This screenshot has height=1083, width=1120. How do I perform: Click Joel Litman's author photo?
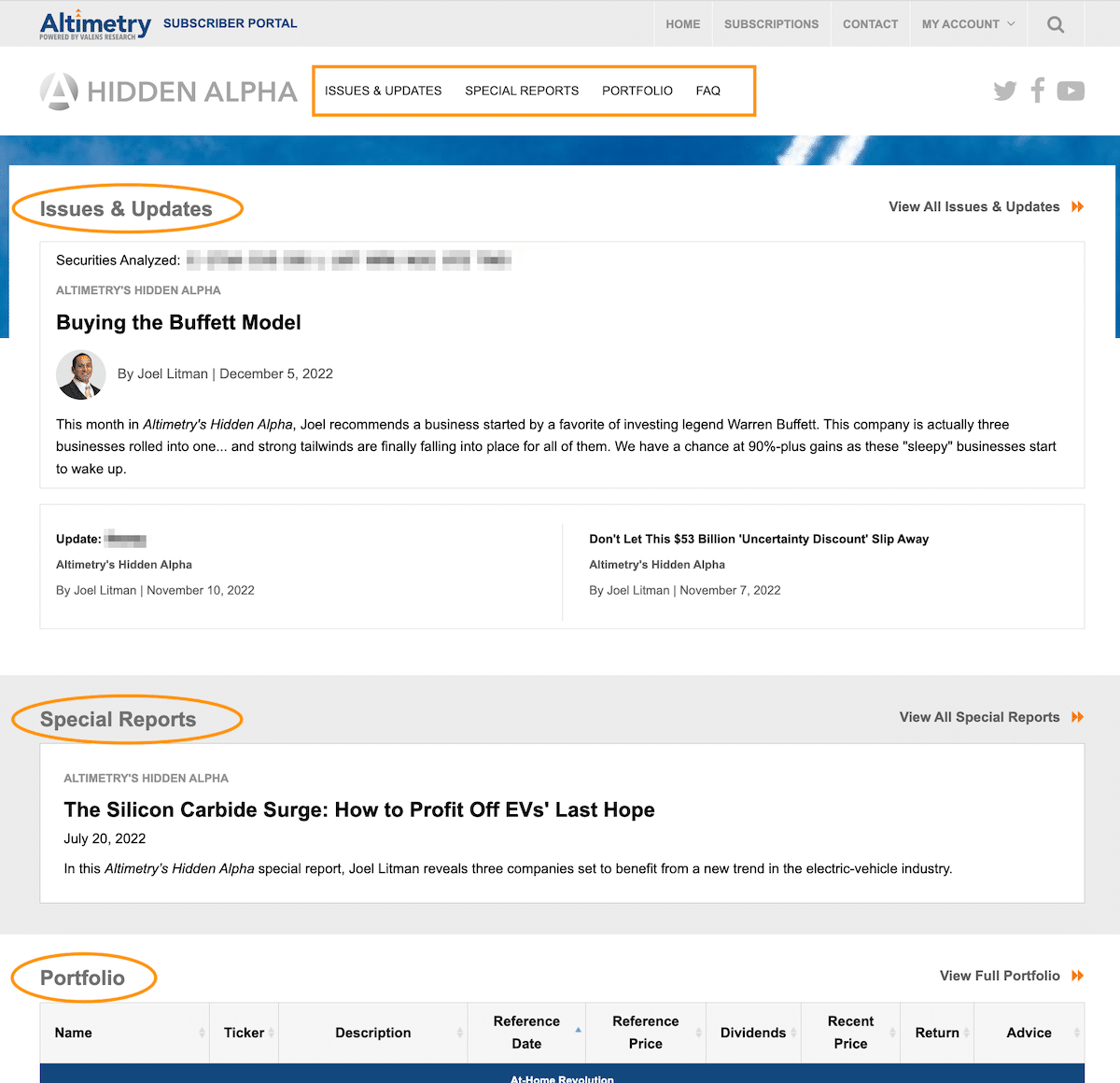click(80, 374)
